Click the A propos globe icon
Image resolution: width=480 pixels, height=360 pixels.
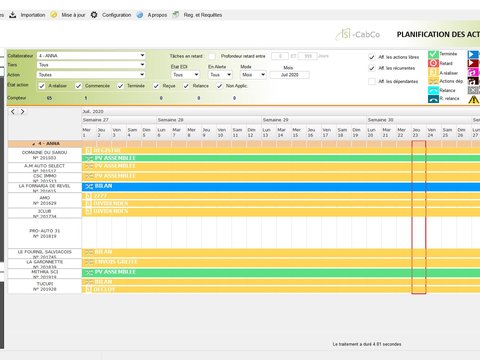(x=140, y=15)
